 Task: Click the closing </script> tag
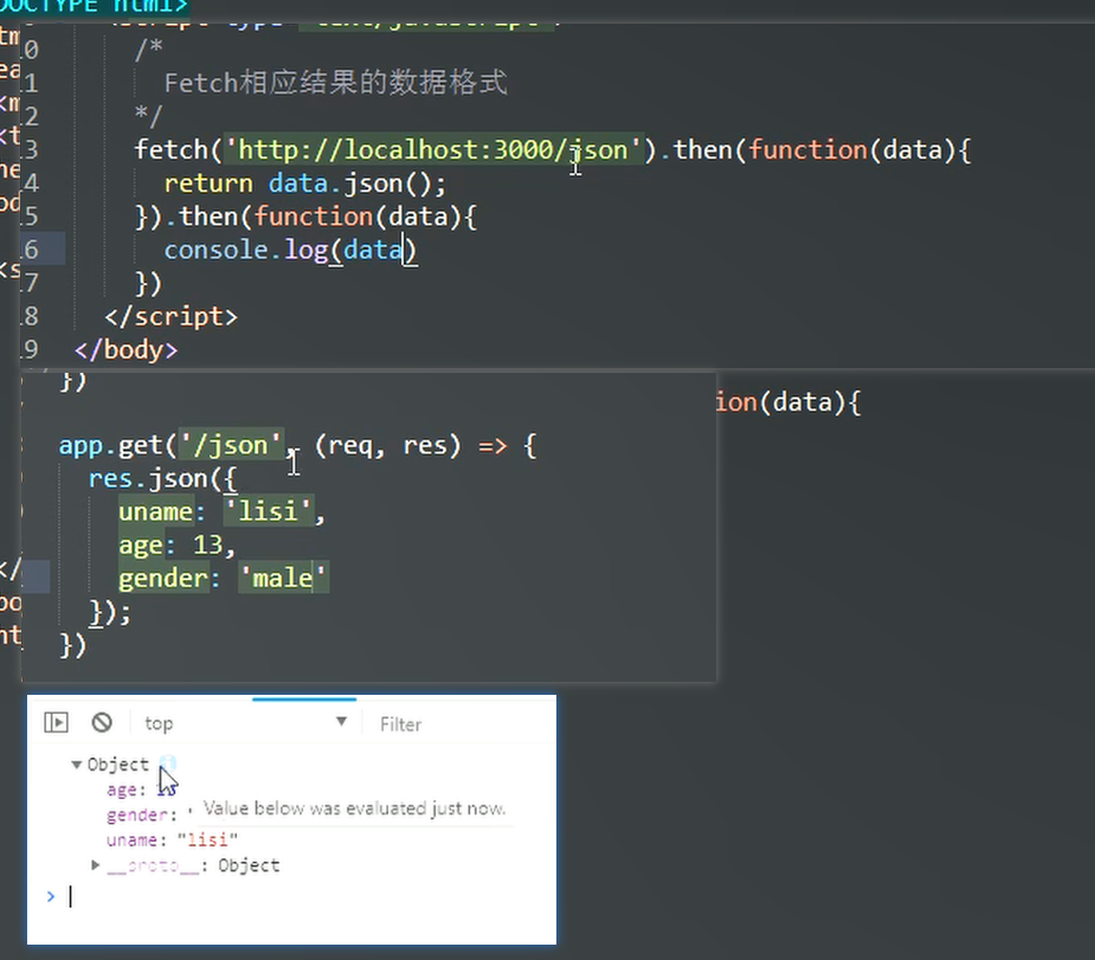tap(171, 316)
